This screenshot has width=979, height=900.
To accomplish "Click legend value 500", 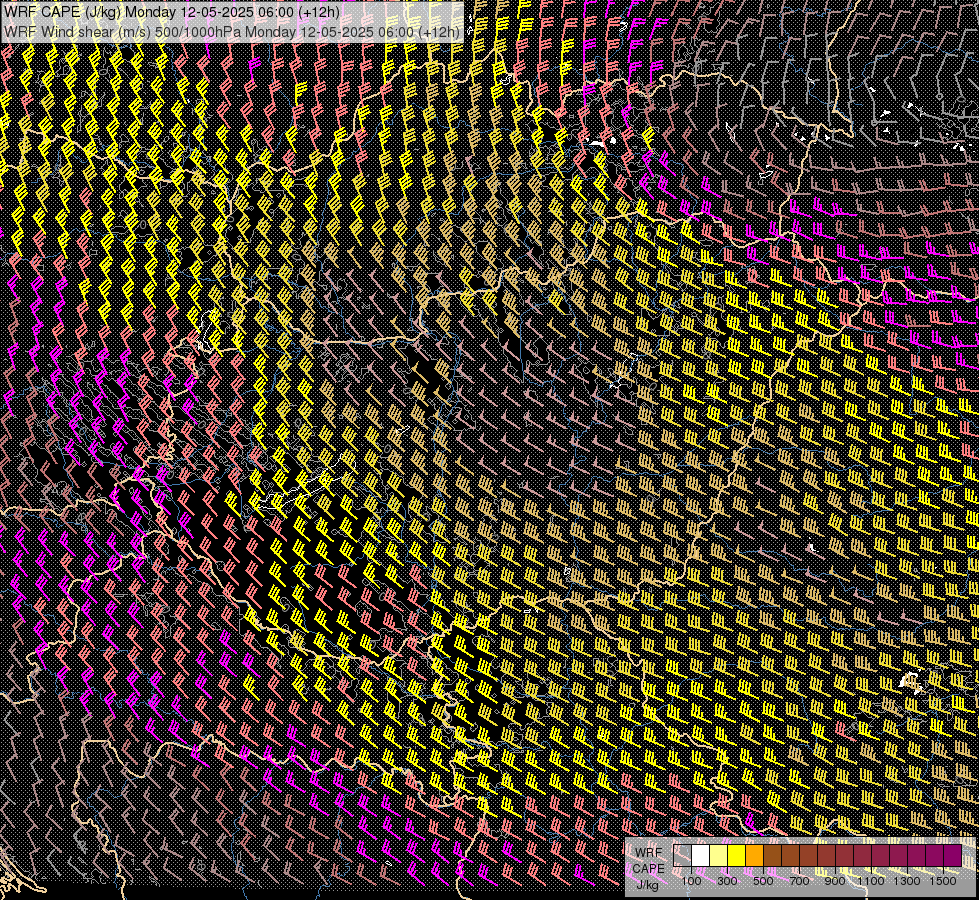I will point(763,881).
